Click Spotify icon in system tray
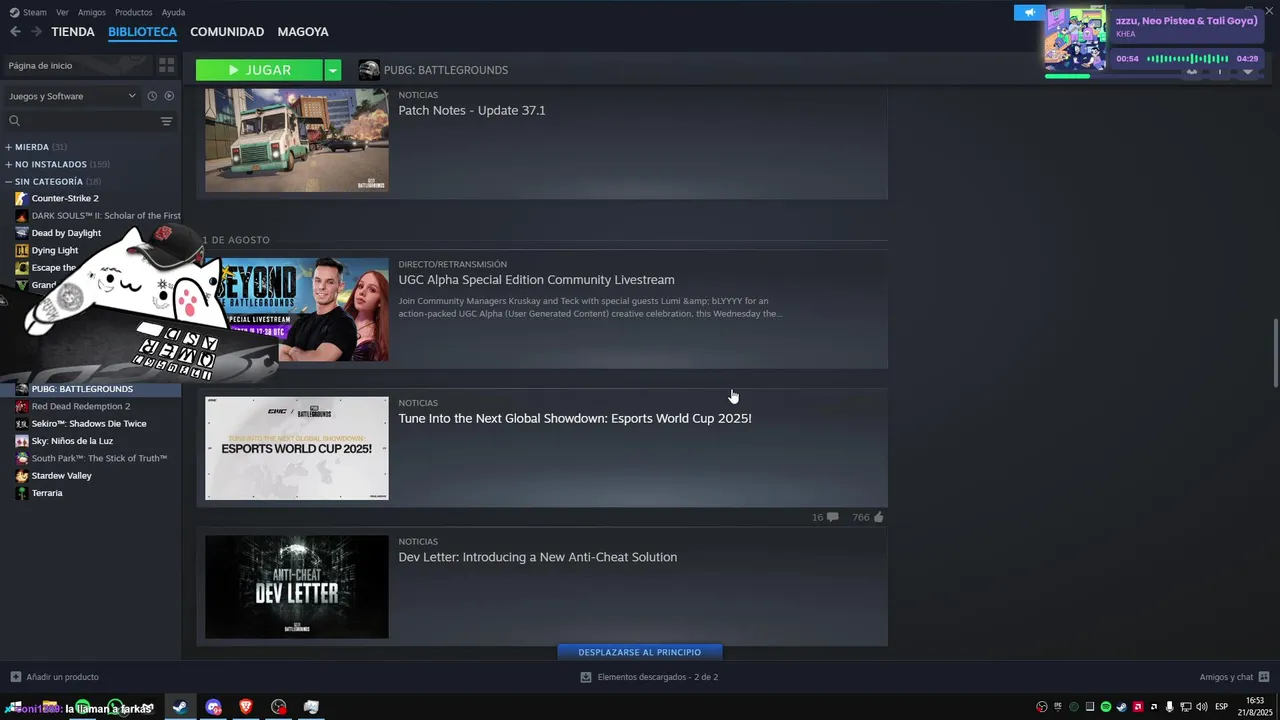Screen dimensions: 1280x720 coord(1106,707)
